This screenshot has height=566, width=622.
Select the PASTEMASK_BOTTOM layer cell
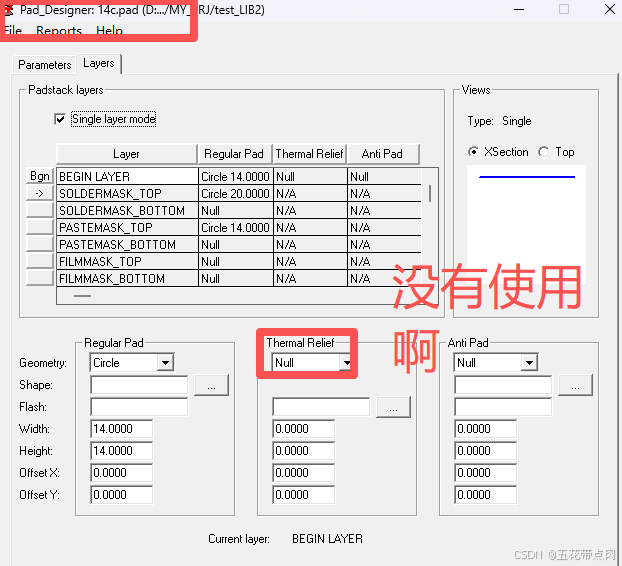(127, 245)
